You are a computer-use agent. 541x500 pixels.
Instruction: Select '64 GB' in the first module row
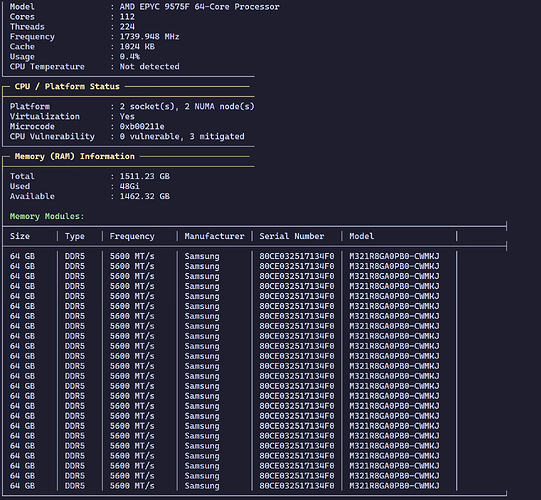point(22,256)
